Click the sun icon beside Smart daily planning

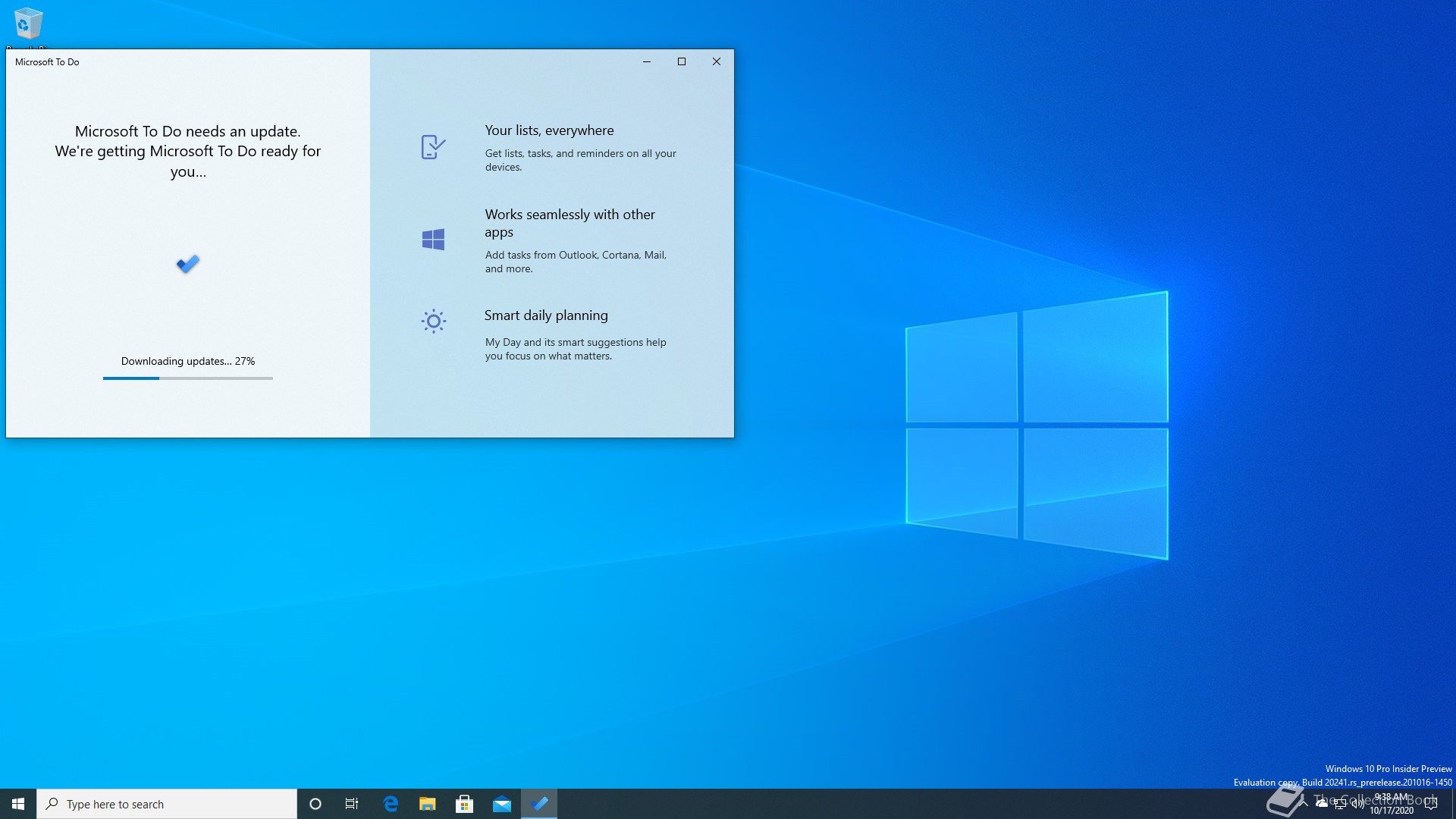coord(433,322)
